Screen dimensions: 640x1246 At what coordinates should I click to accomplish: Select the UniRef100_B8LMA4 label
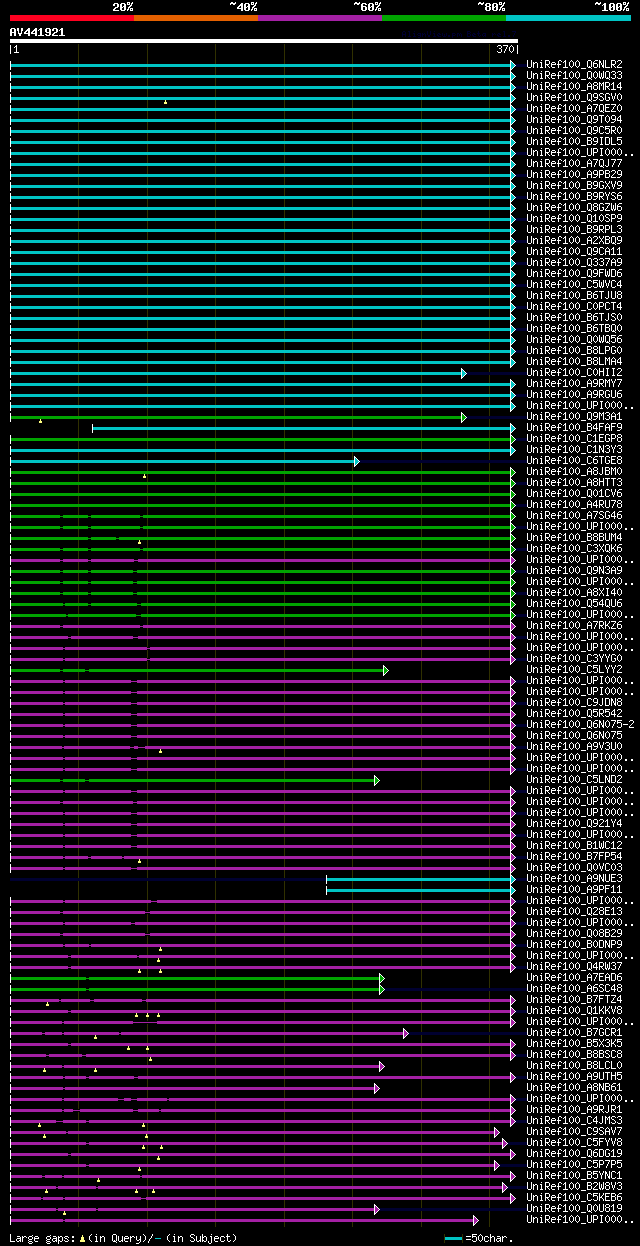(x=574, y=362)
